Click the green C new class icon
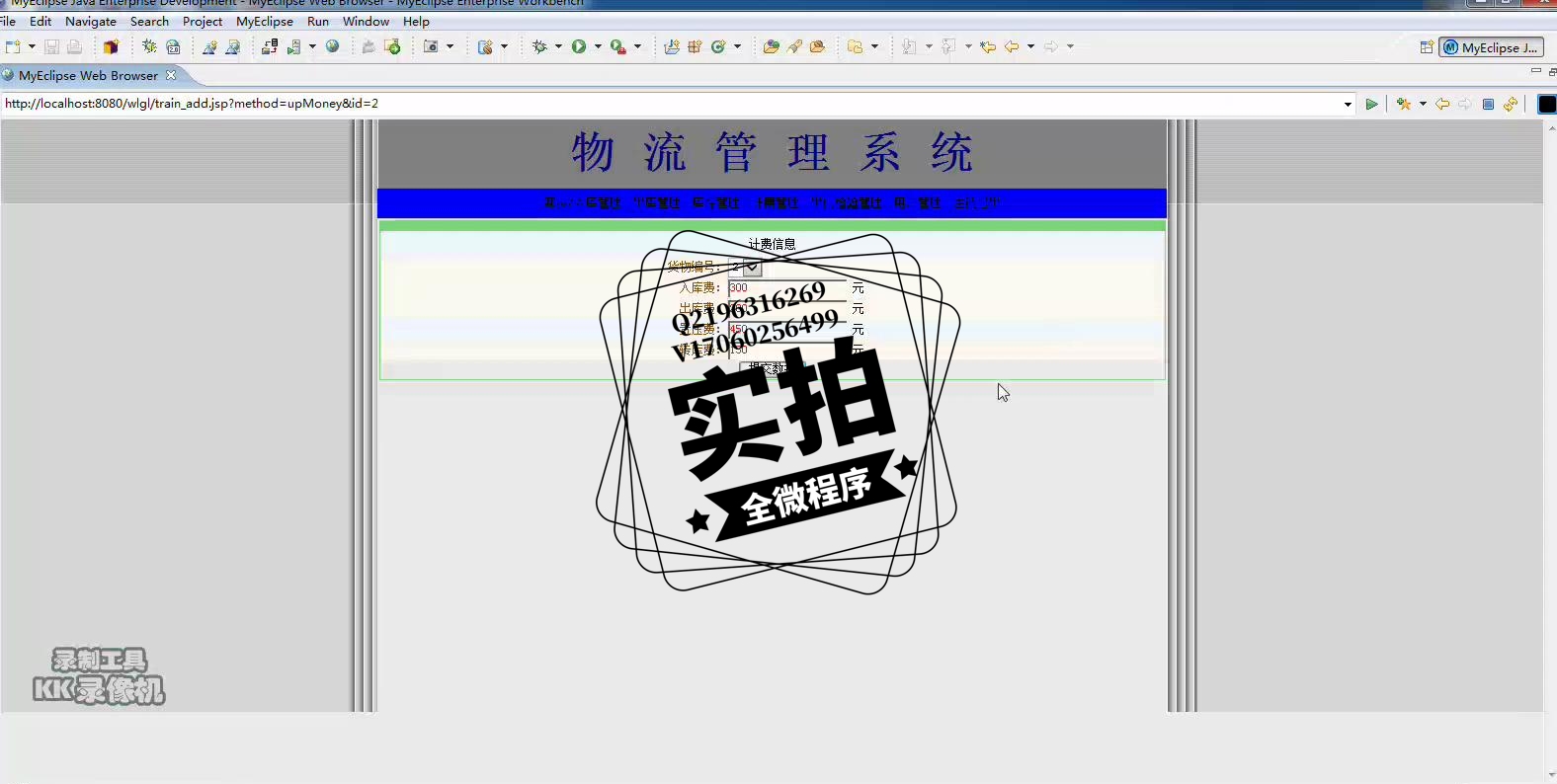Viewport: 1557px width, 784px height. coord(719,46)
